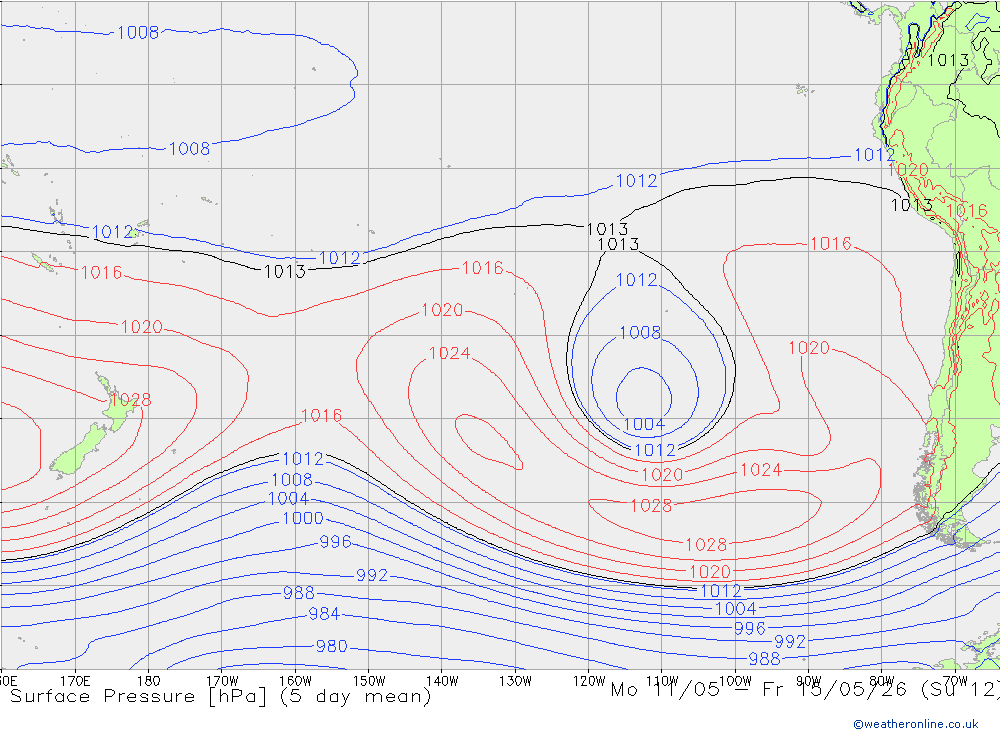Click the blue 1012 label touching the South American coast

coord(875,155)
